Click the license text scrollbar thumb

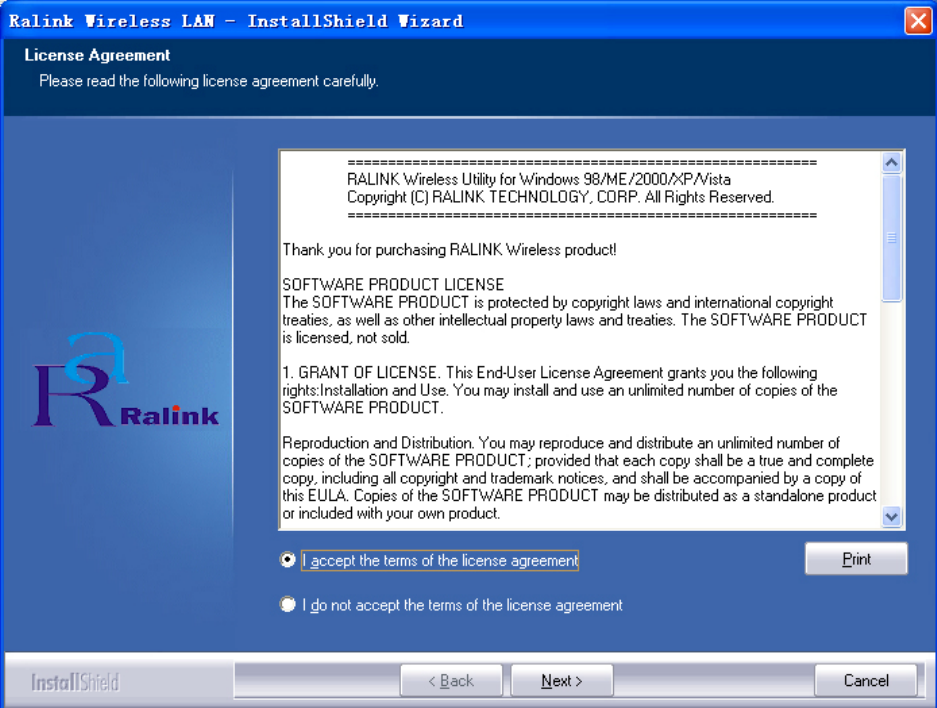892,238
